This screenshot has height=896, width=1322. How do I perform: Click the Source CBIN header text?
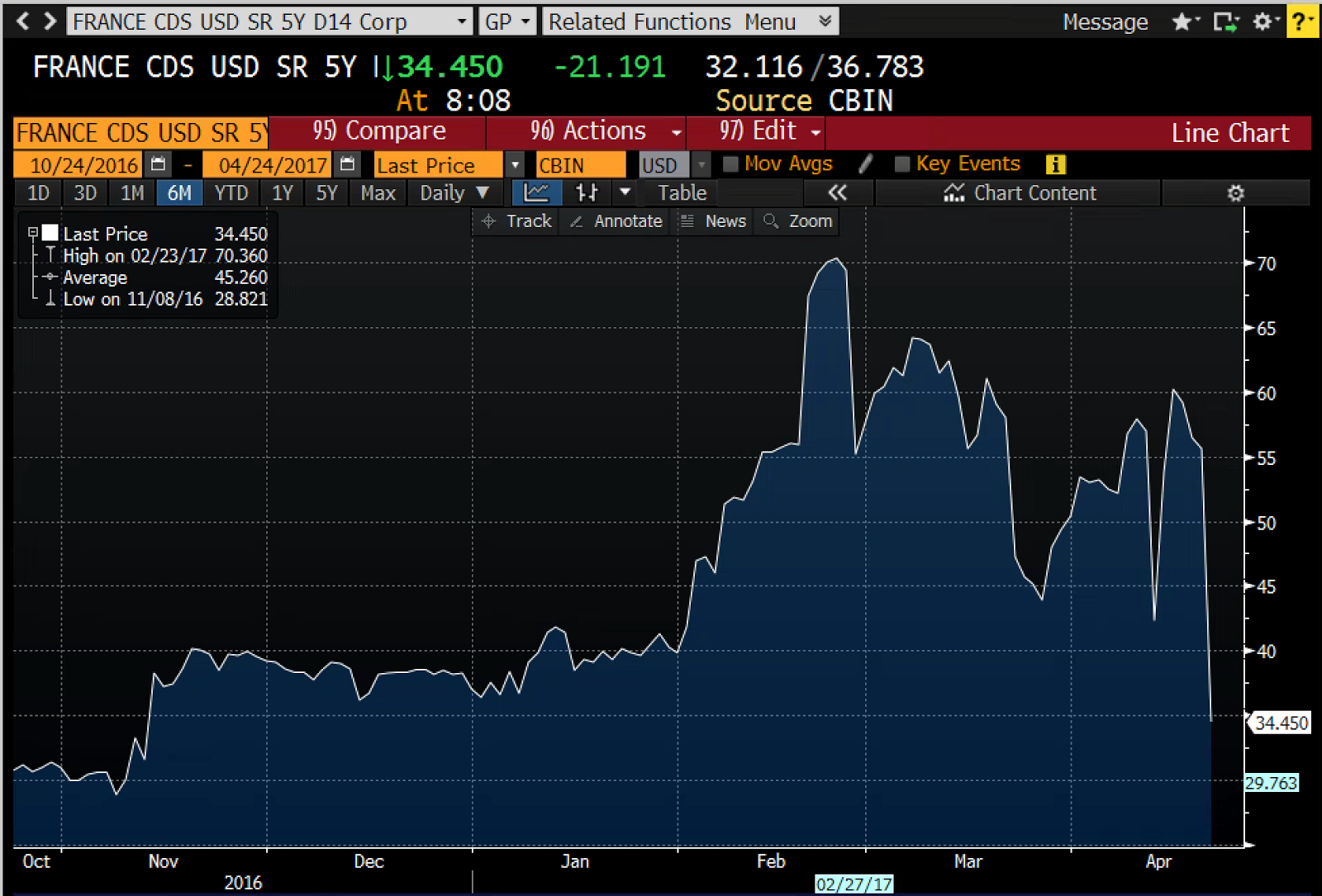point(804,101)
